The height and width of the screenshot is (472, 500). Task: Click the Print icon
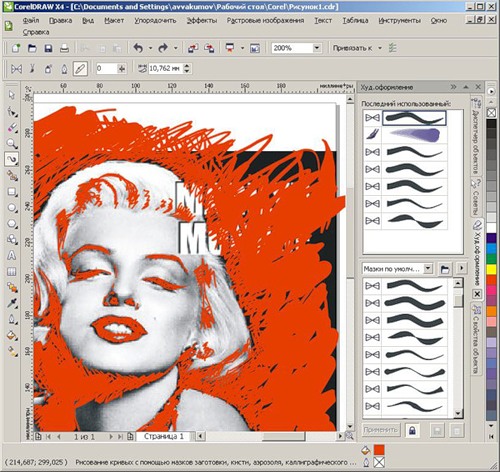(64, 48)
